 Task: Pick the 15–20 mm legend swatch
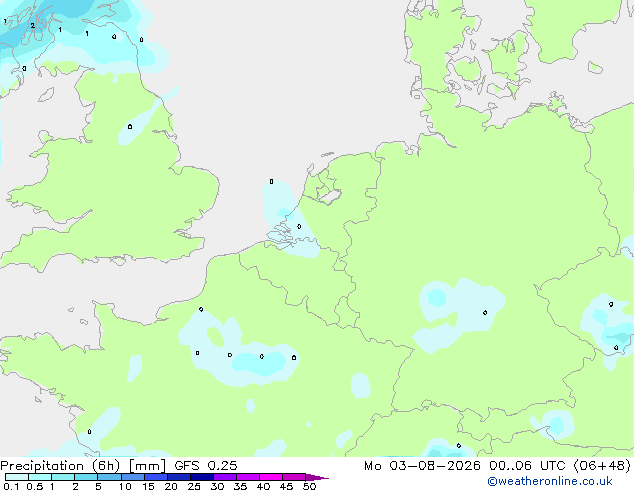tap(155, 477)
